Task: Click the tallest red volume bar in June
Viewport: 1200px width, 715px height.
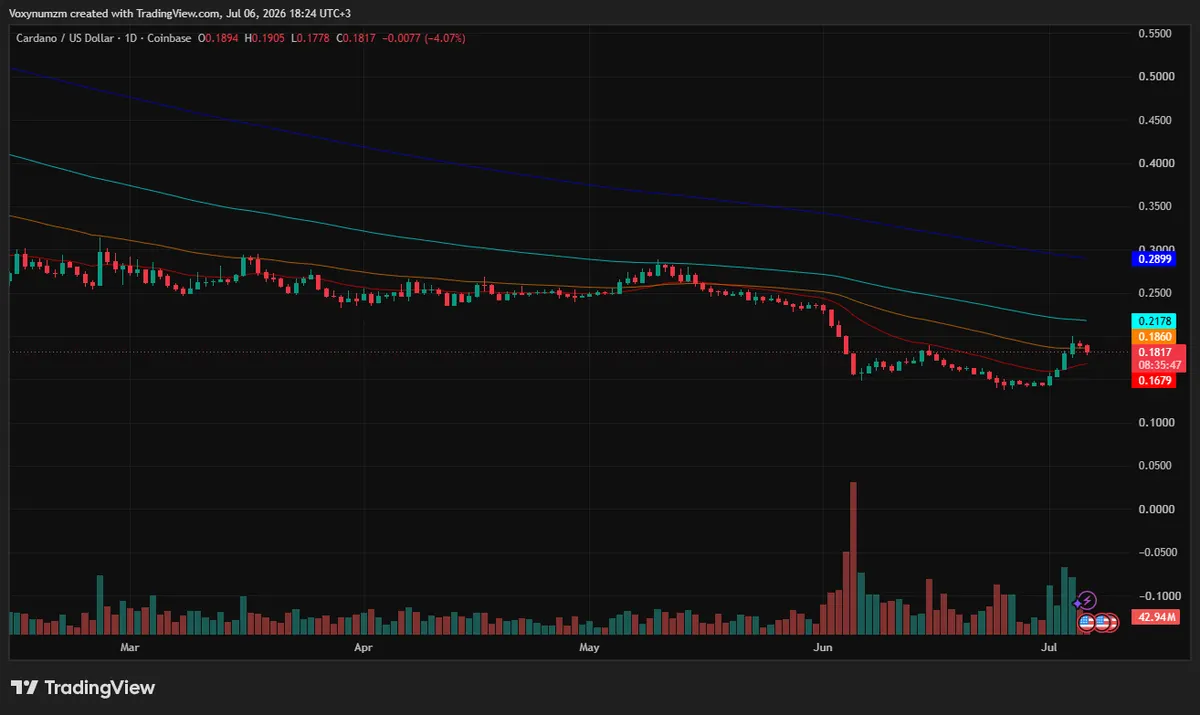Action: (853, 558)
